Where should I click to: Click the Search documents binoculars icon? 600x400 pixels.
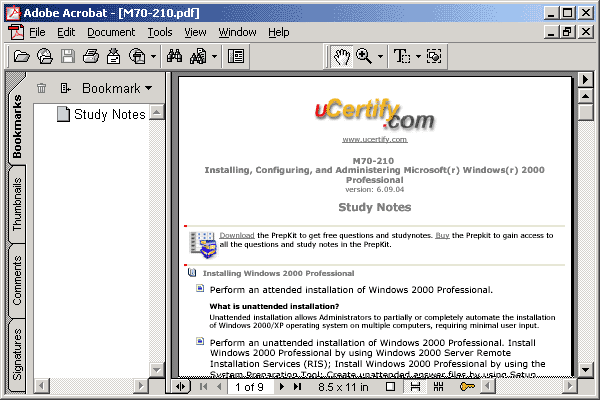198,57
